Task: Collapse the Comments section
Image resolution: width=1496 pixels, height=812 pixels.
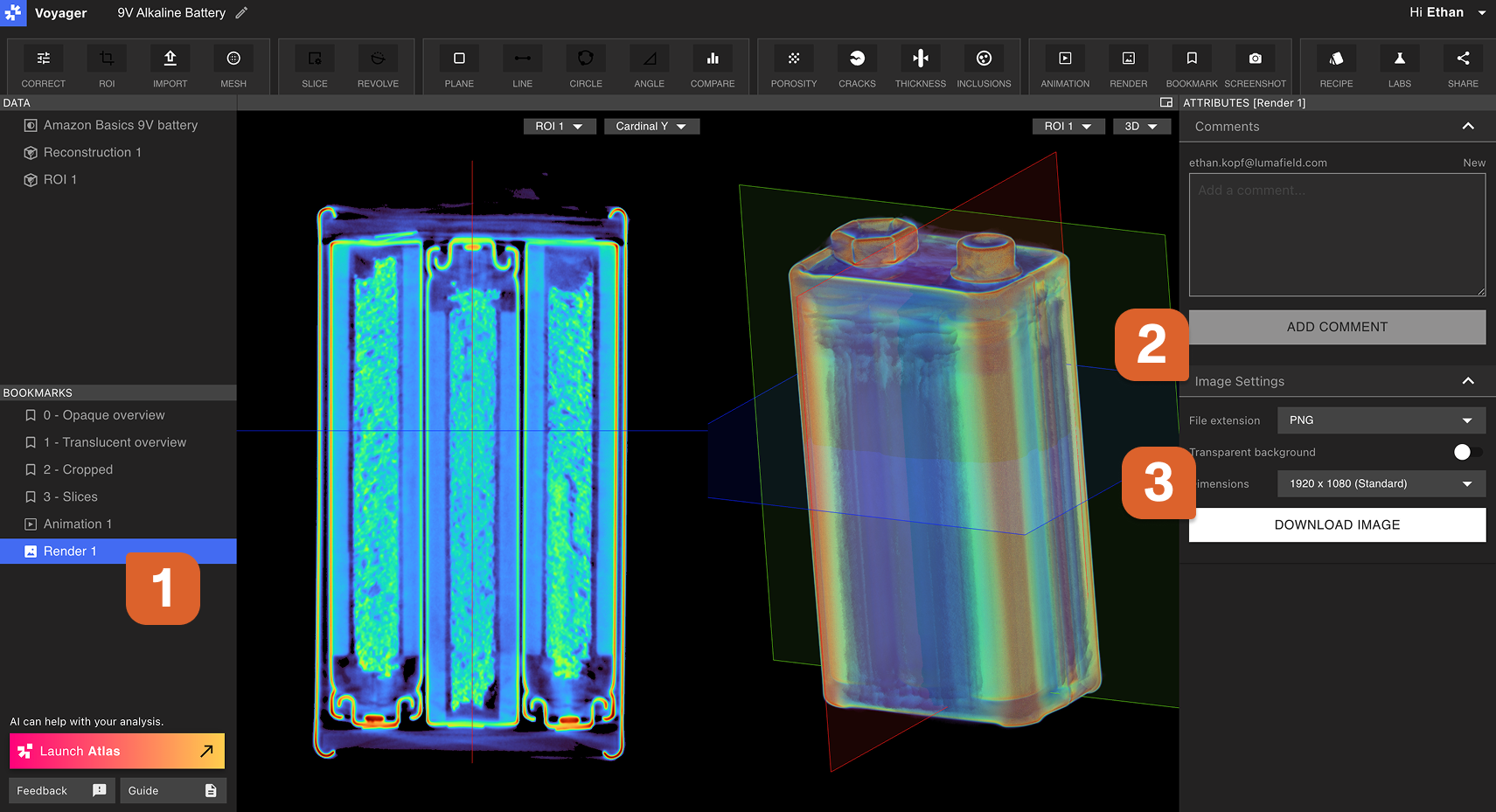Action: tap(1468, 127)
